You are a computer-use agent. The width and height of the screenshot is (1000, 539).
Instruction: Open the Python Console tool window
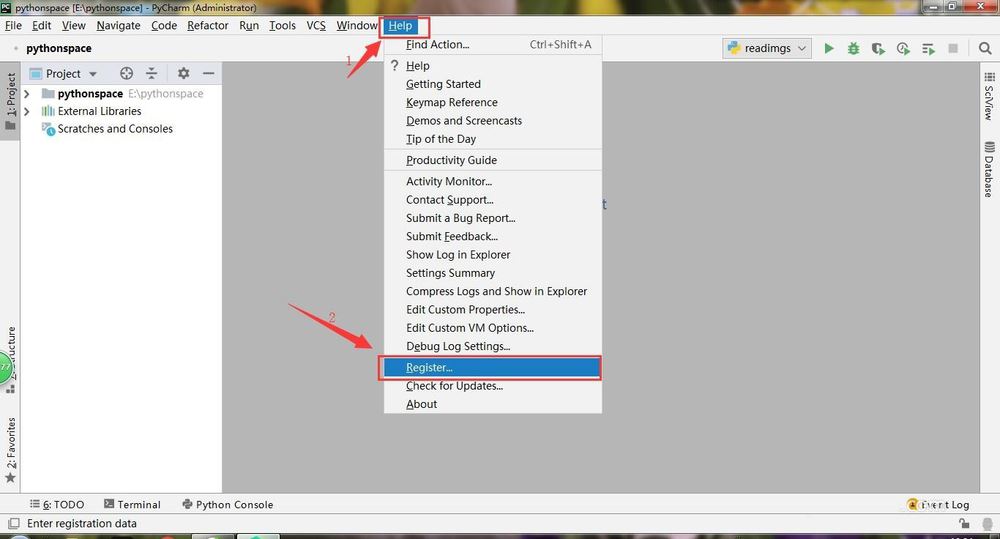coord(228,505)
